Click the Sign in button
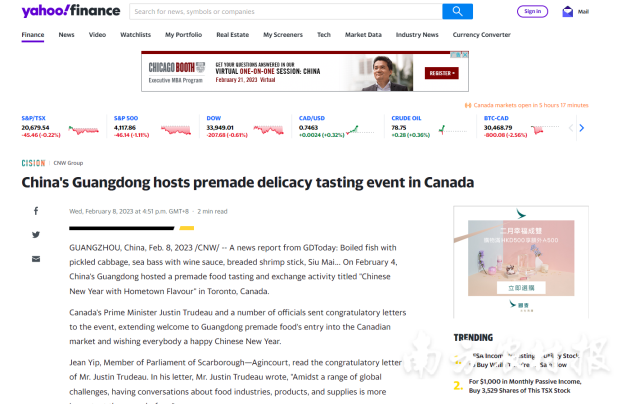 point(532,11)
